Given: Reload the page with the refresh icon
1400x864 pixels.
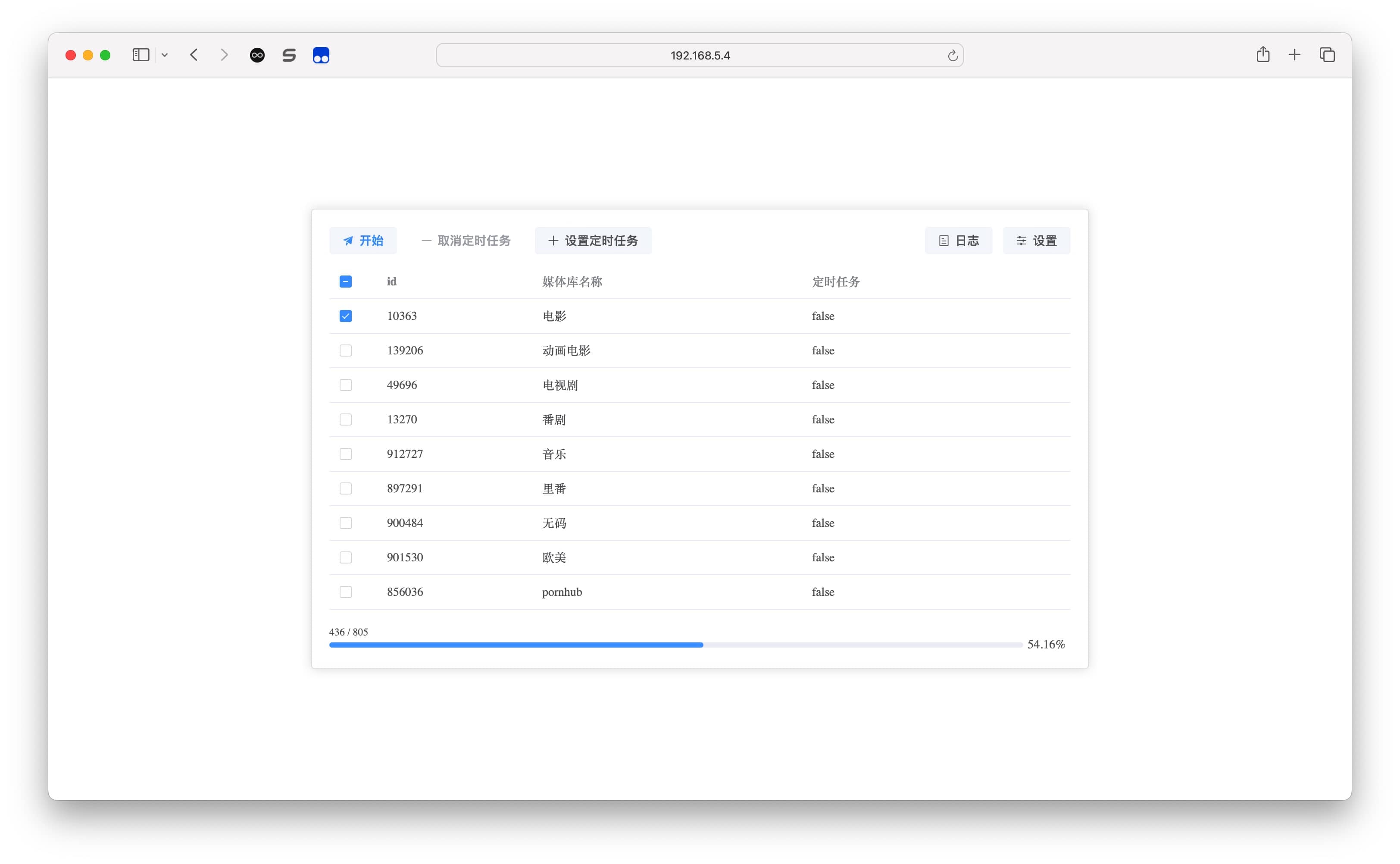Looking at the screenshot, I should [x=952, y=56].
